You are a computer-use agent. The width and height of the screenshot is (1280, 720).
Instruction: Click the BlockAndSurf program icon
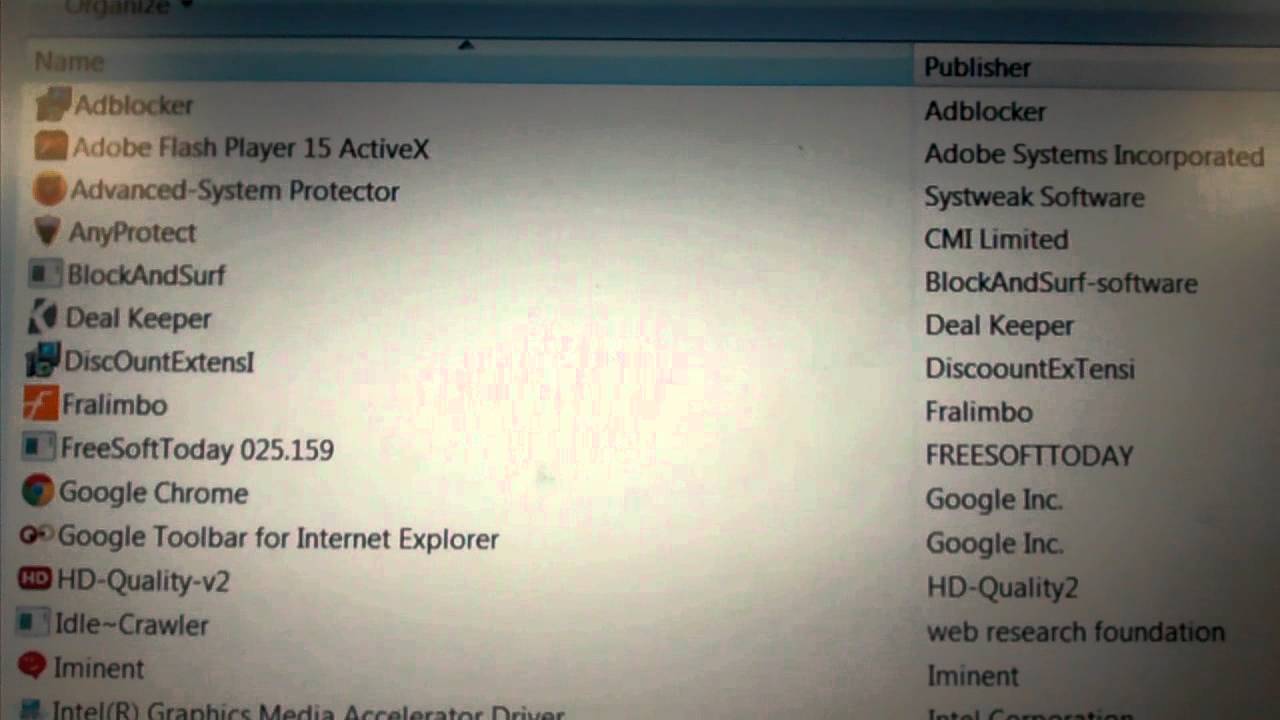(x=45, y=275)
